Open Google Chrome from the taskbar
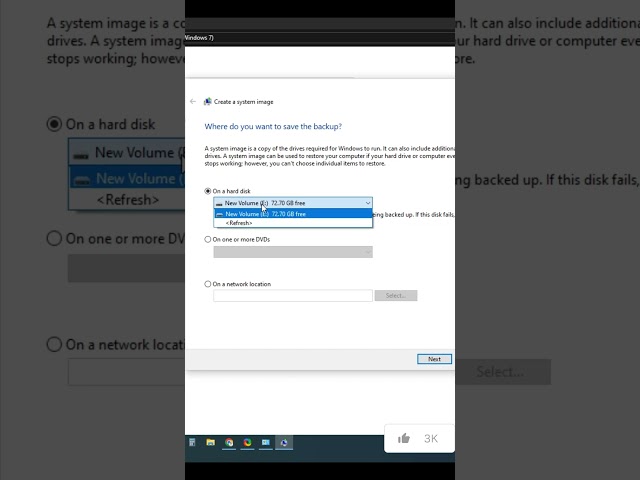The height and width of the screenshot is (480, 640). pos(229,442)
